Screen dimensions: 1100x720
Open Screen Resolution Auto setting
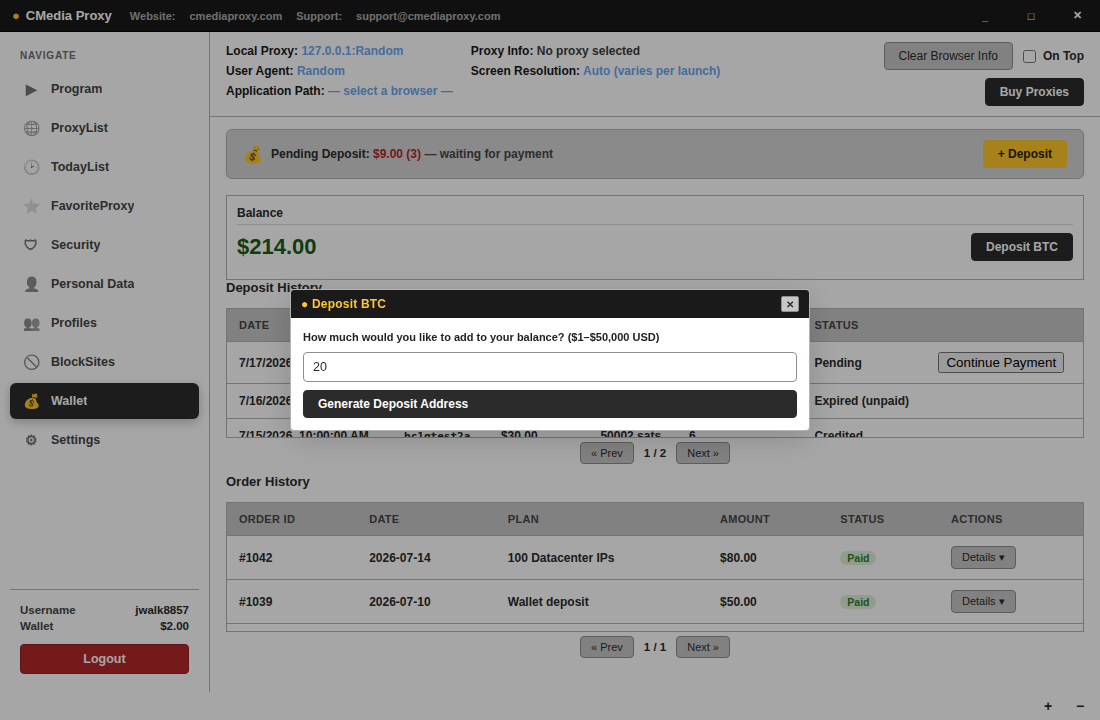pyautogui.click(x=652, y=71)
